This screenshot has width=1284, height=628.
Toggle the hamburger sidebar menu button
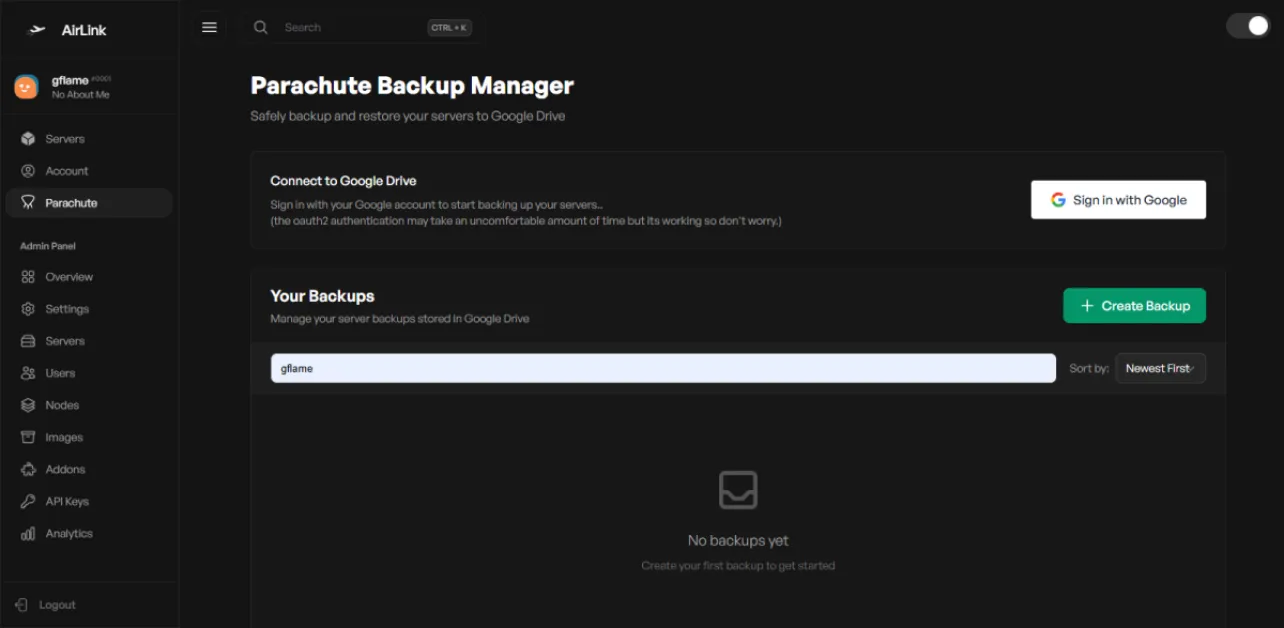pyautogui.click(x=209, y=28)
